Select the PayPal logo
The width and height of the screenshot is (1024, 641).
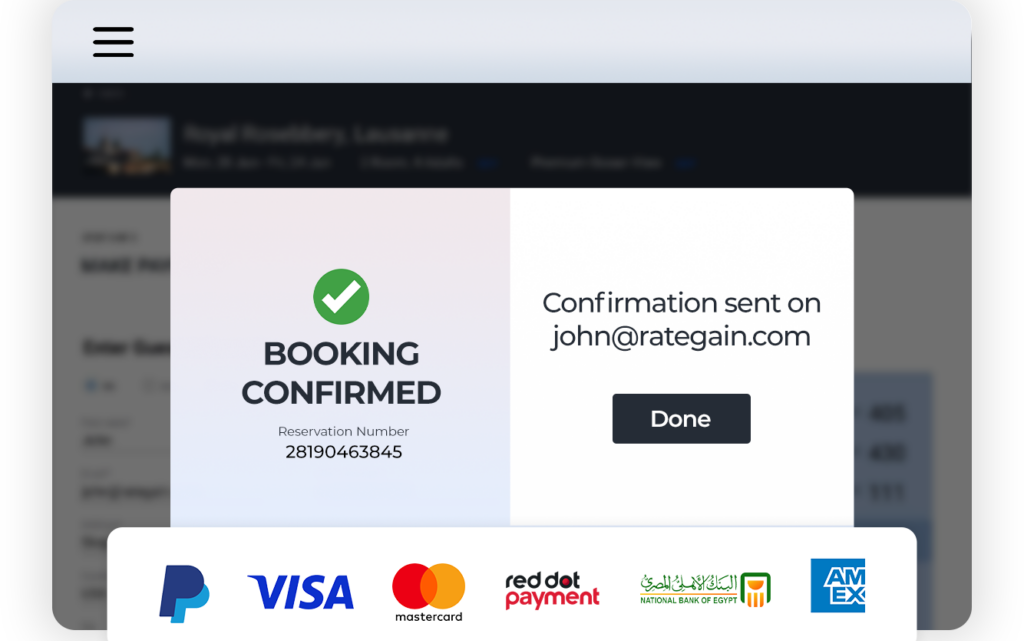coord(184,593)
